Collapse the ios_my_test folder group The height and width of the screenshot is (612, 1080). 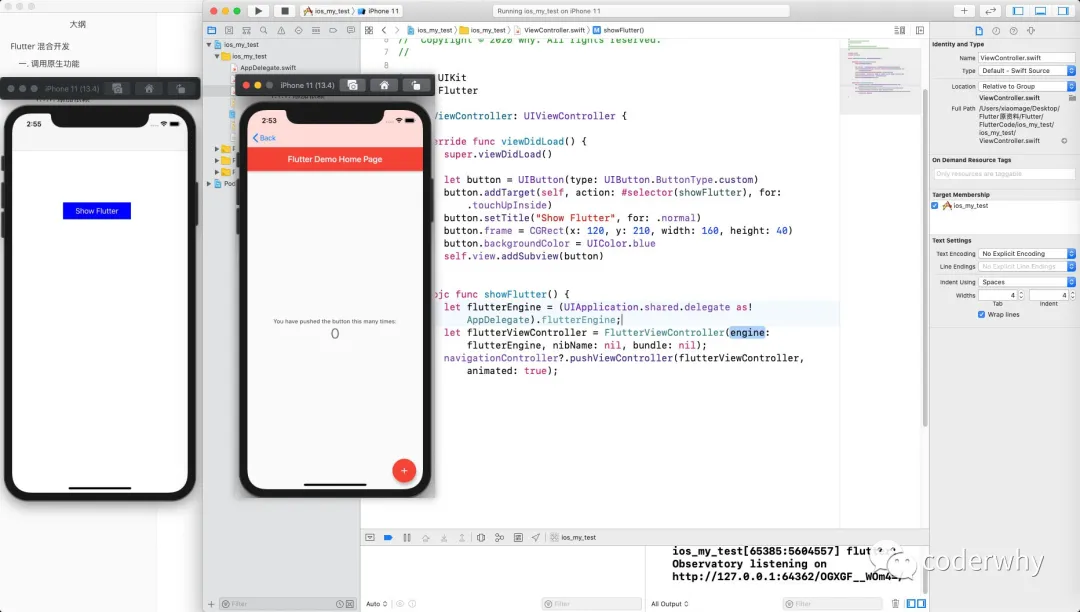pos(217,56)
